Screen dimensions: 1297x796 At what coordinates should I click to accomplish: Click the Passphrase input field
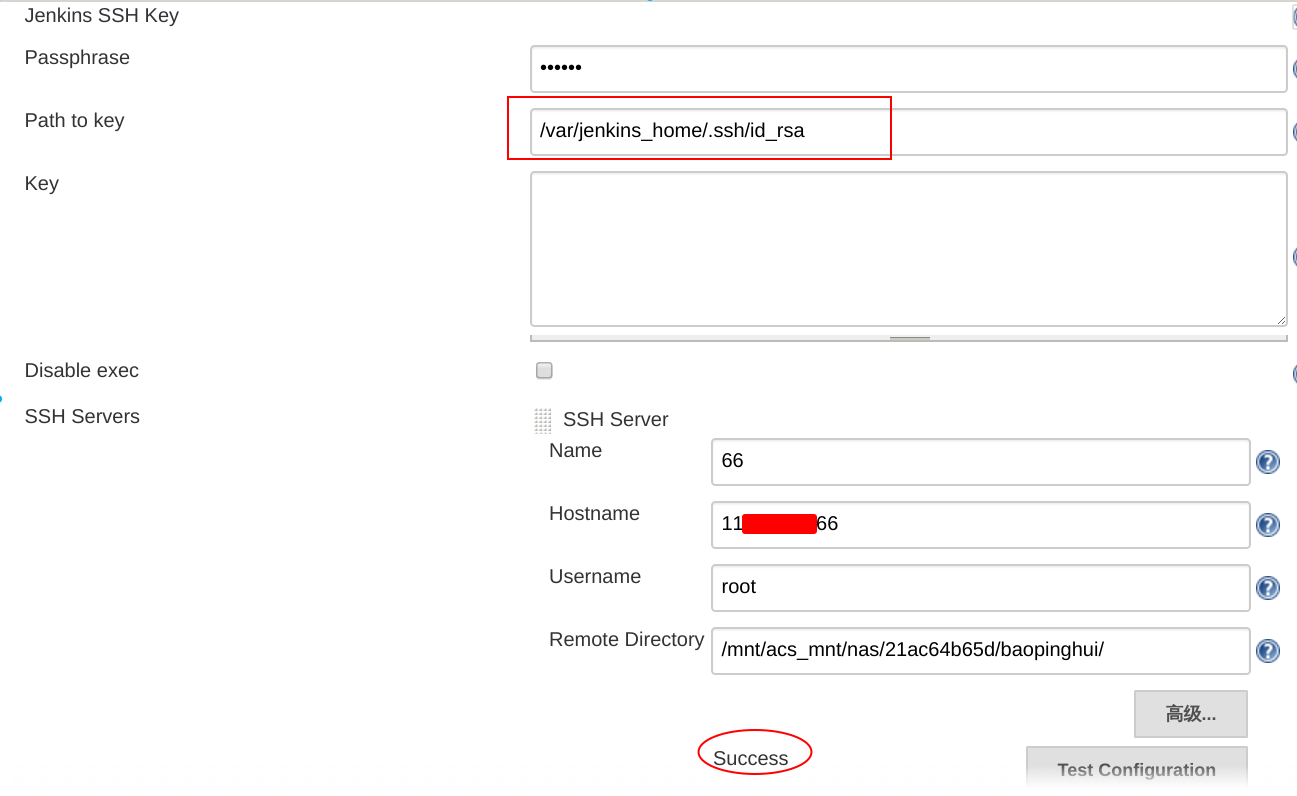pos(907,69)
